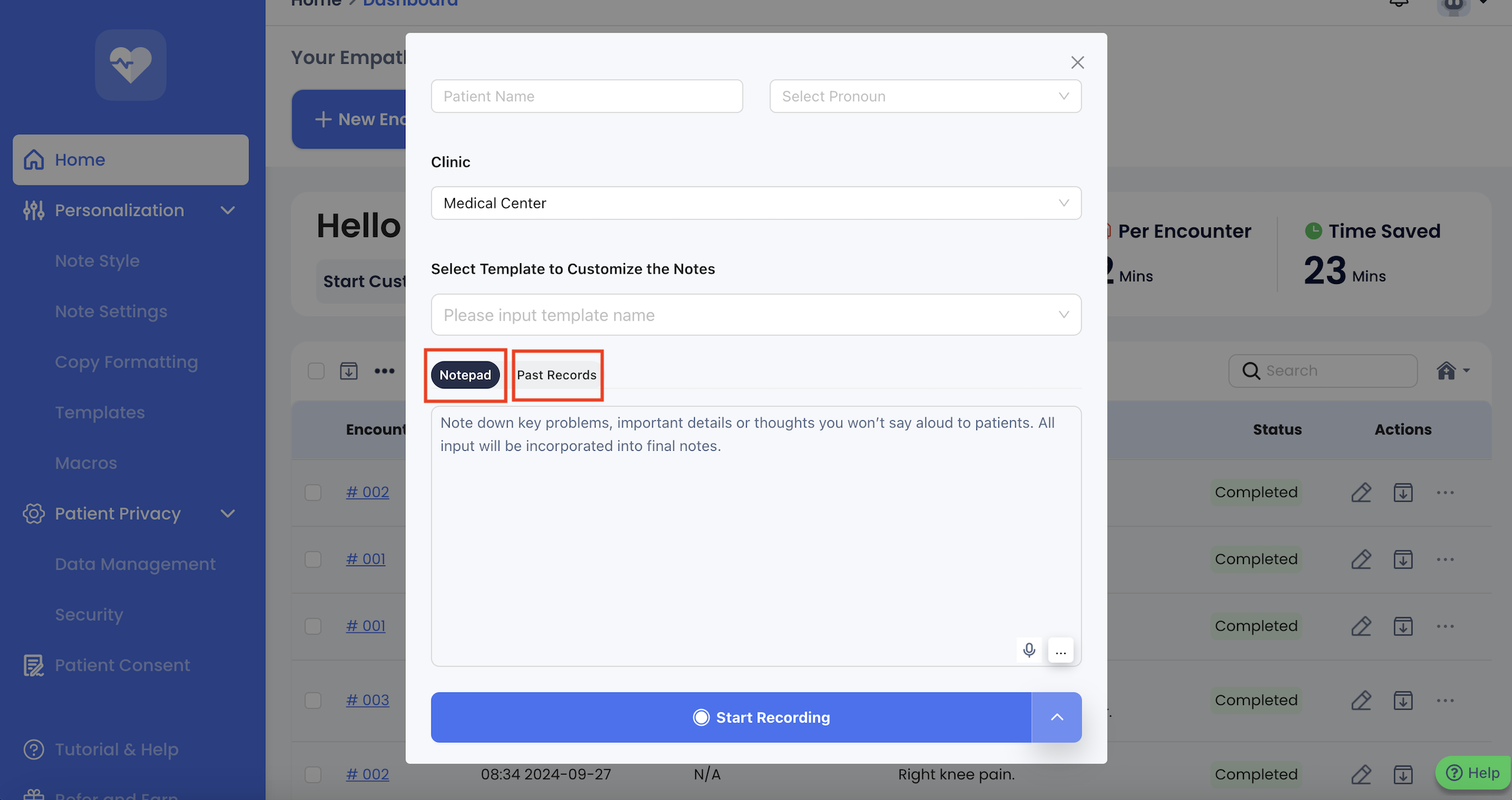Select the Notepad tab
This screenshot has height=800, width=1512.
465,375
